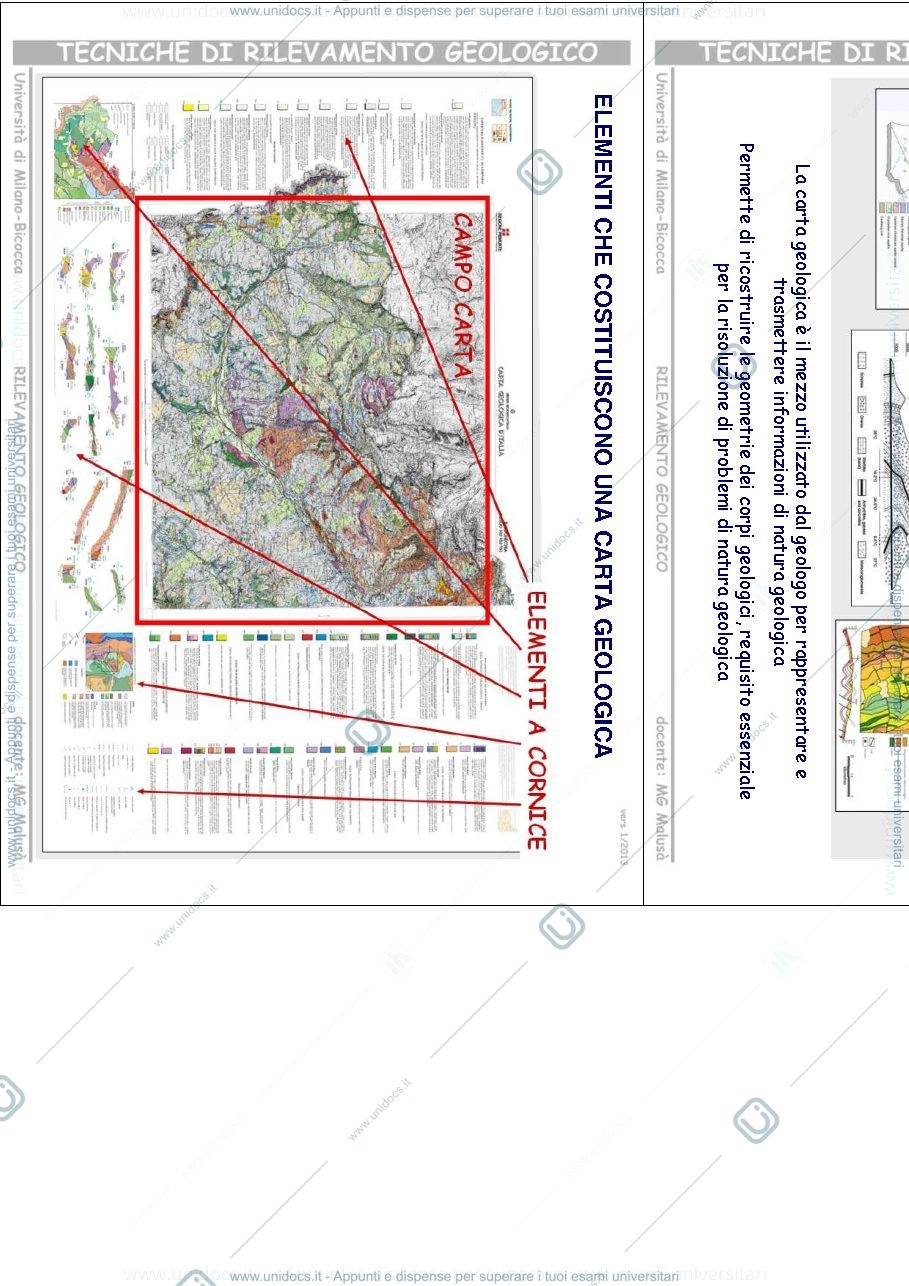This screenshot has width=909, height=1286.
Task: Click the dotted cross-section figure on the right slide
Action: (880, 468)
